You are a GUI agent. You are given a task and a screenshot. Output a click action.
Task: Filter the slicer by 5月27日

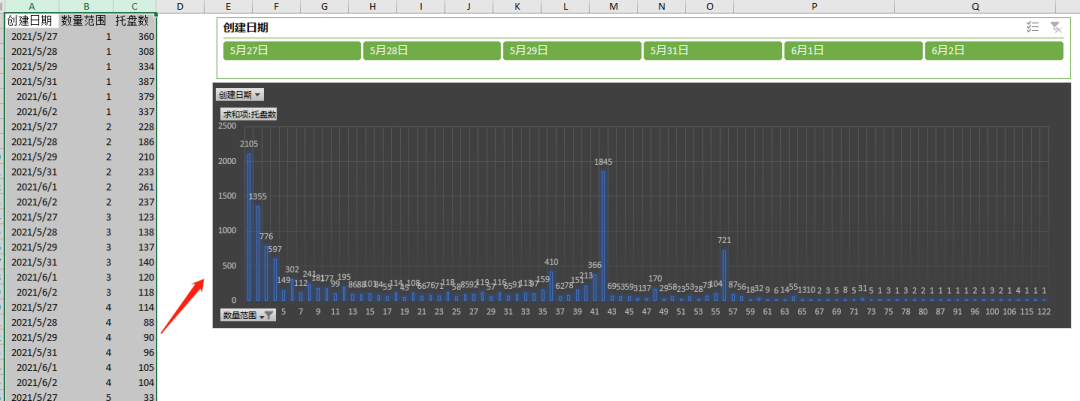point(292,50)
